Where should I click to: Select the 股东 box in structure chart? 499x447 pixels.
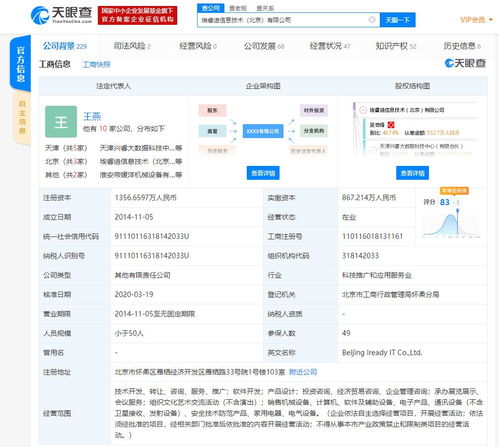pos(212,110)
